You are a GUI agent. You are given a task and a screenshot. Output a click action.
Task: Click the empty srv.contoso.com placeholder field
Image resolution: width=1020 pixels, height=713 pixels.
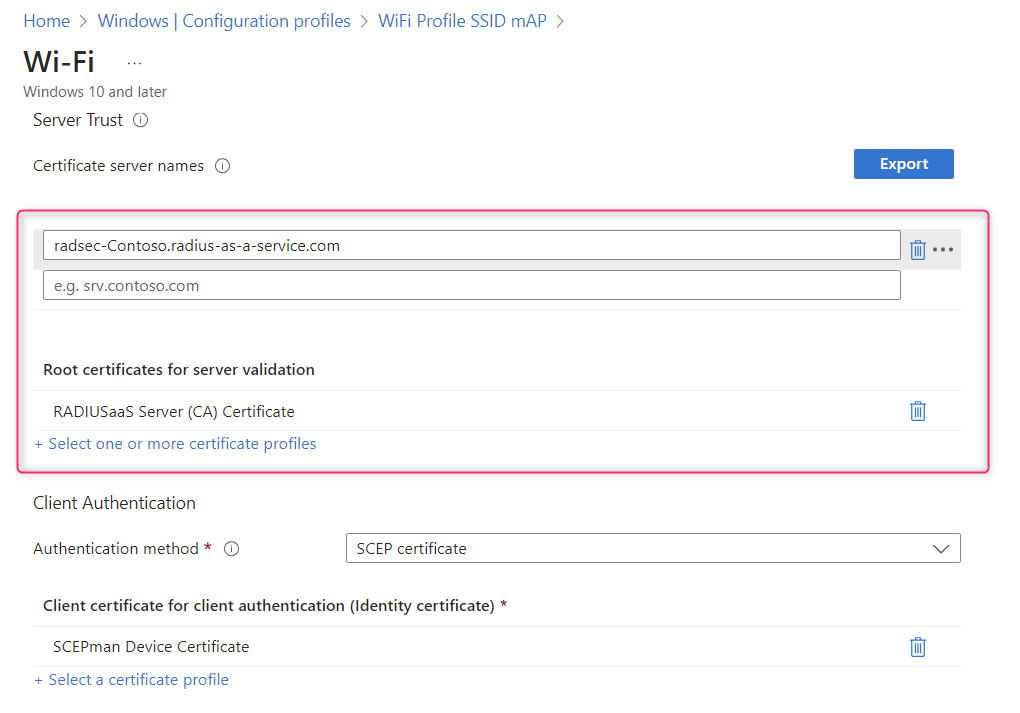[471, 286]
